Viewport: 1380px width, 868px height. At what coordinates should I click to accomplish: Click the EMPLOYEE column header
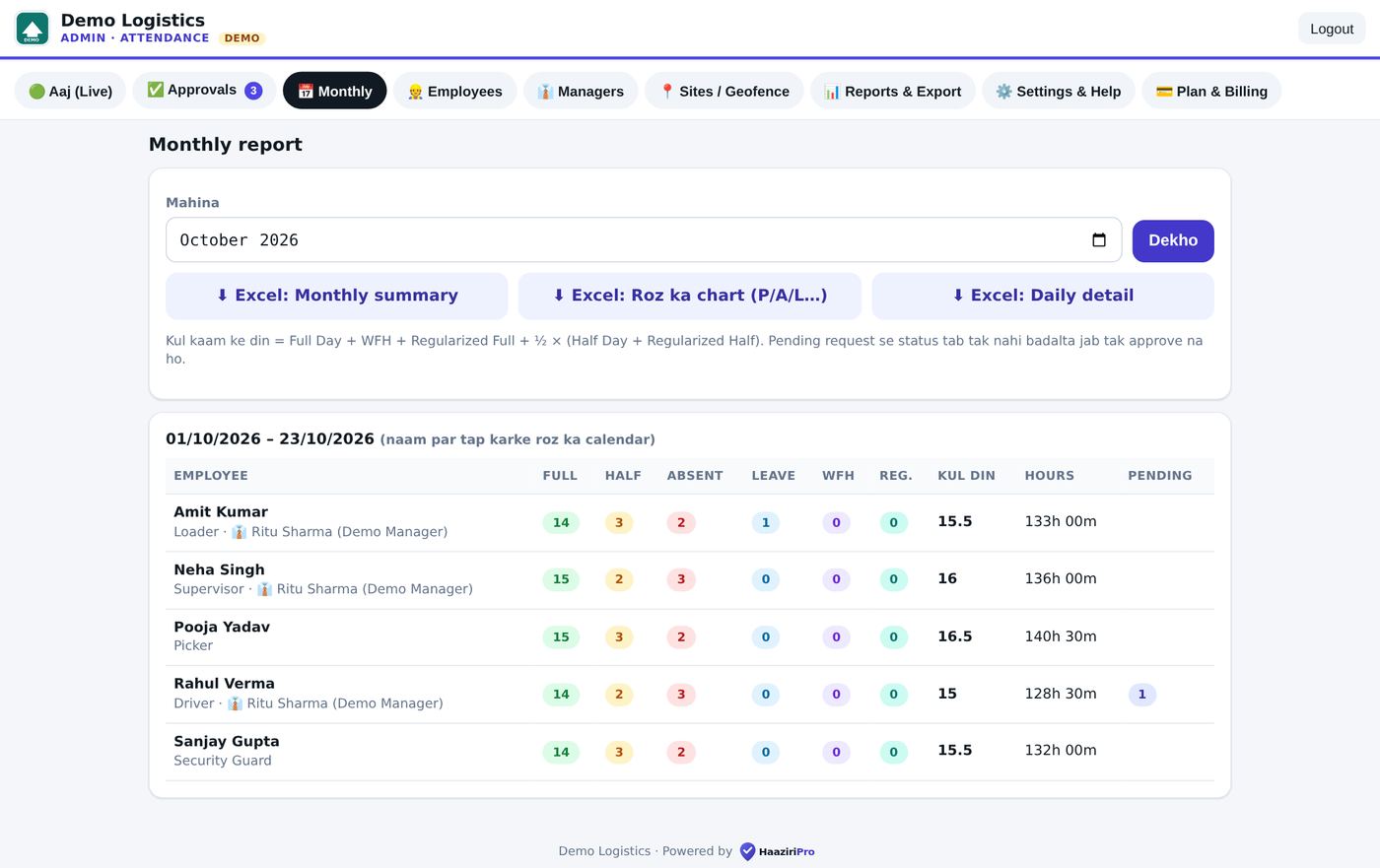tap(211, 476)
